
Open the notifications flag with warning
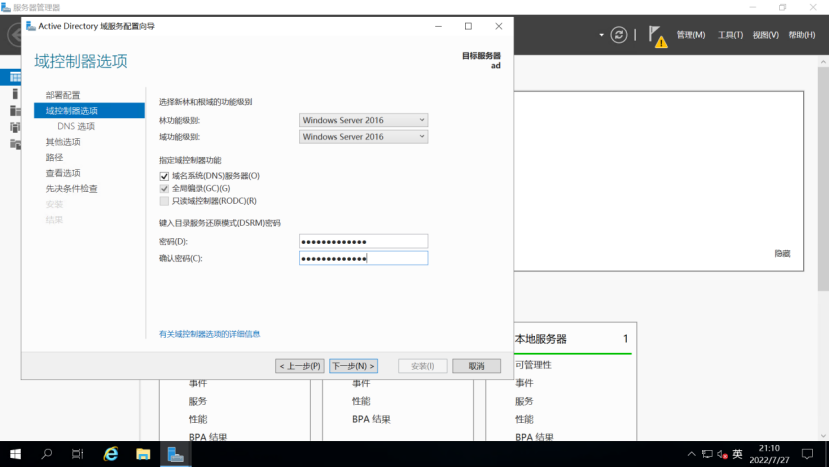point(657,36)
